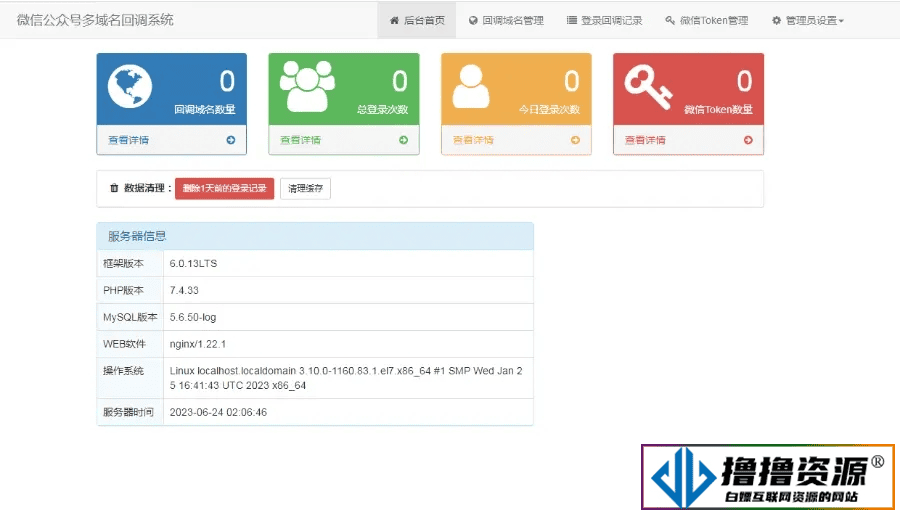
Task: Click the MySQL版本 row label
Action: [130, 317]
